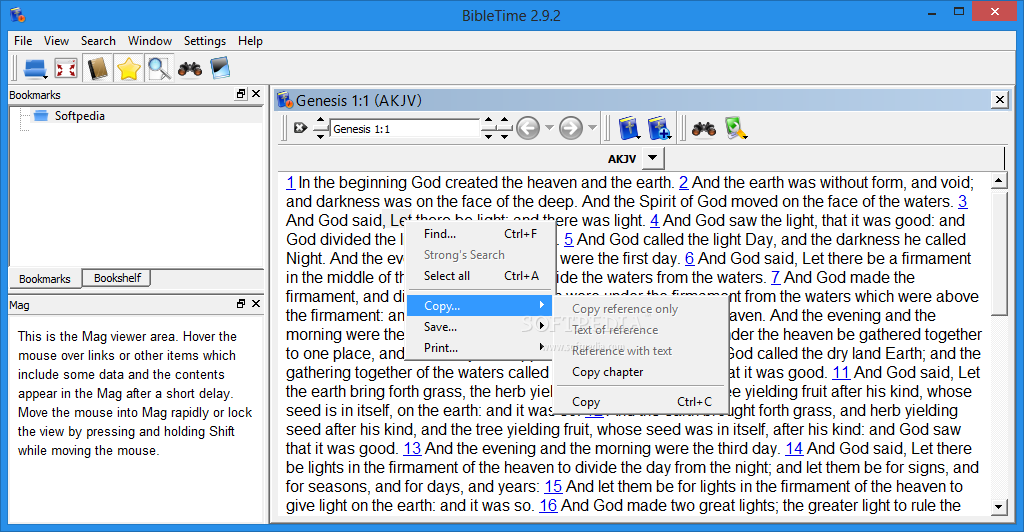
Task: Choose Save... in the context menu
Action: 479,326
